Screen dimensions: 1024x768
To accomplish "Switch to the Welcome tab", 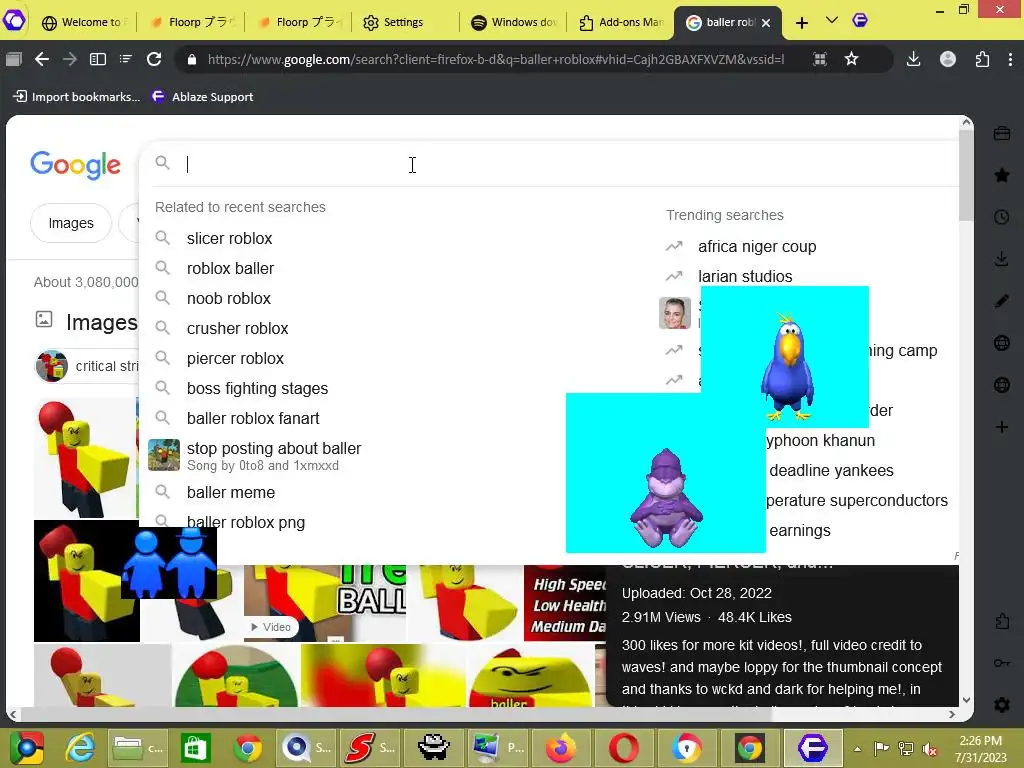I will (83, 22).
